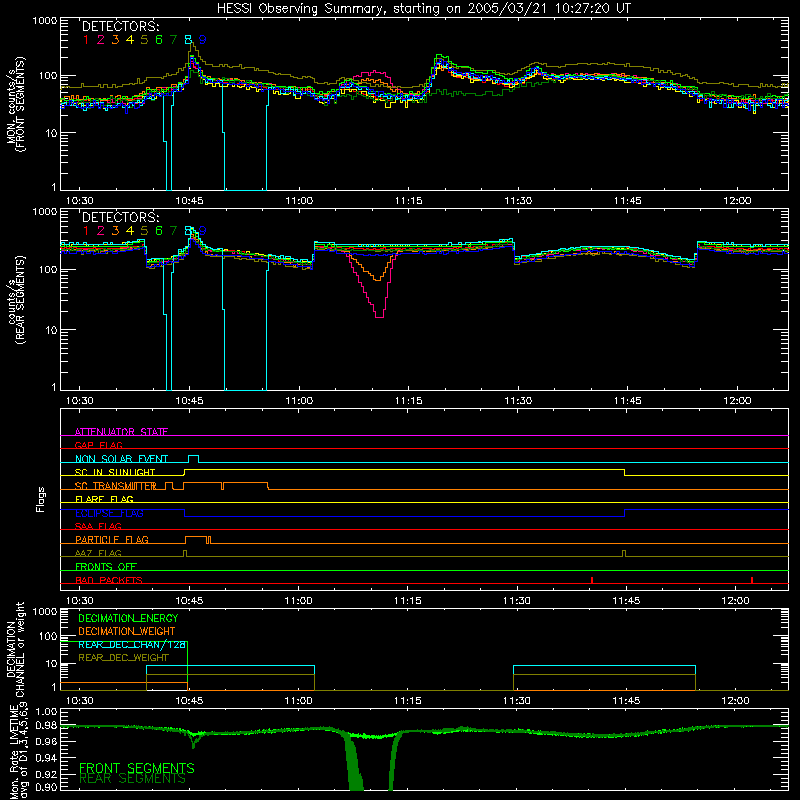The width and height of the screenshot is (800, 800).
Task: Pick red detector 1 in front segments legend
Action: [86, 39]
